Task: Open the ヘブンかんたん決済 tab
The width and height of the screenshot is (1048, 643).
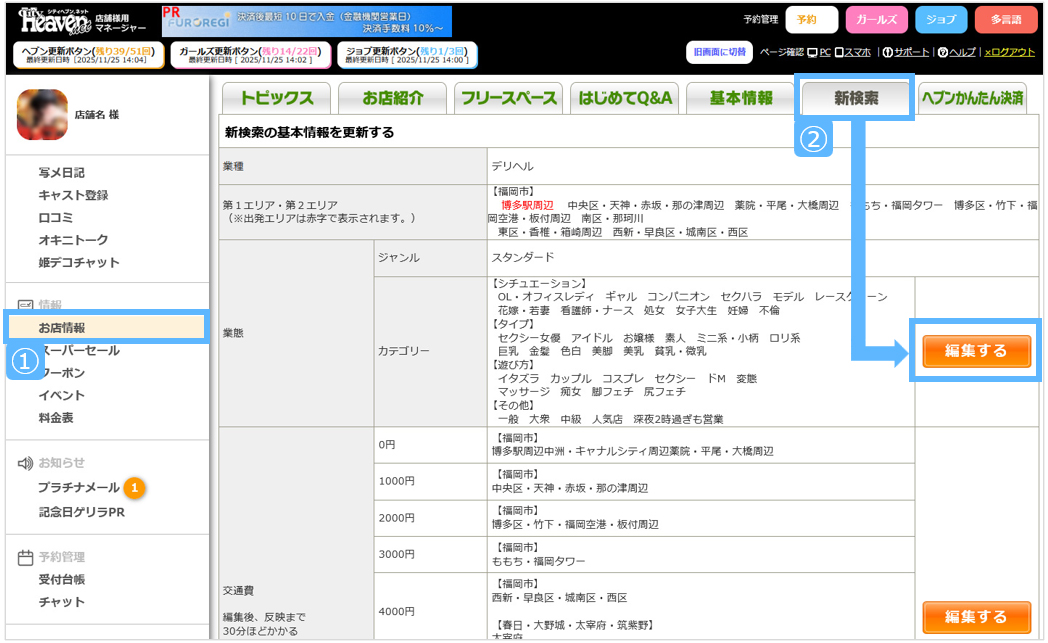Action: pyautogui.click(x=972, y=98)
